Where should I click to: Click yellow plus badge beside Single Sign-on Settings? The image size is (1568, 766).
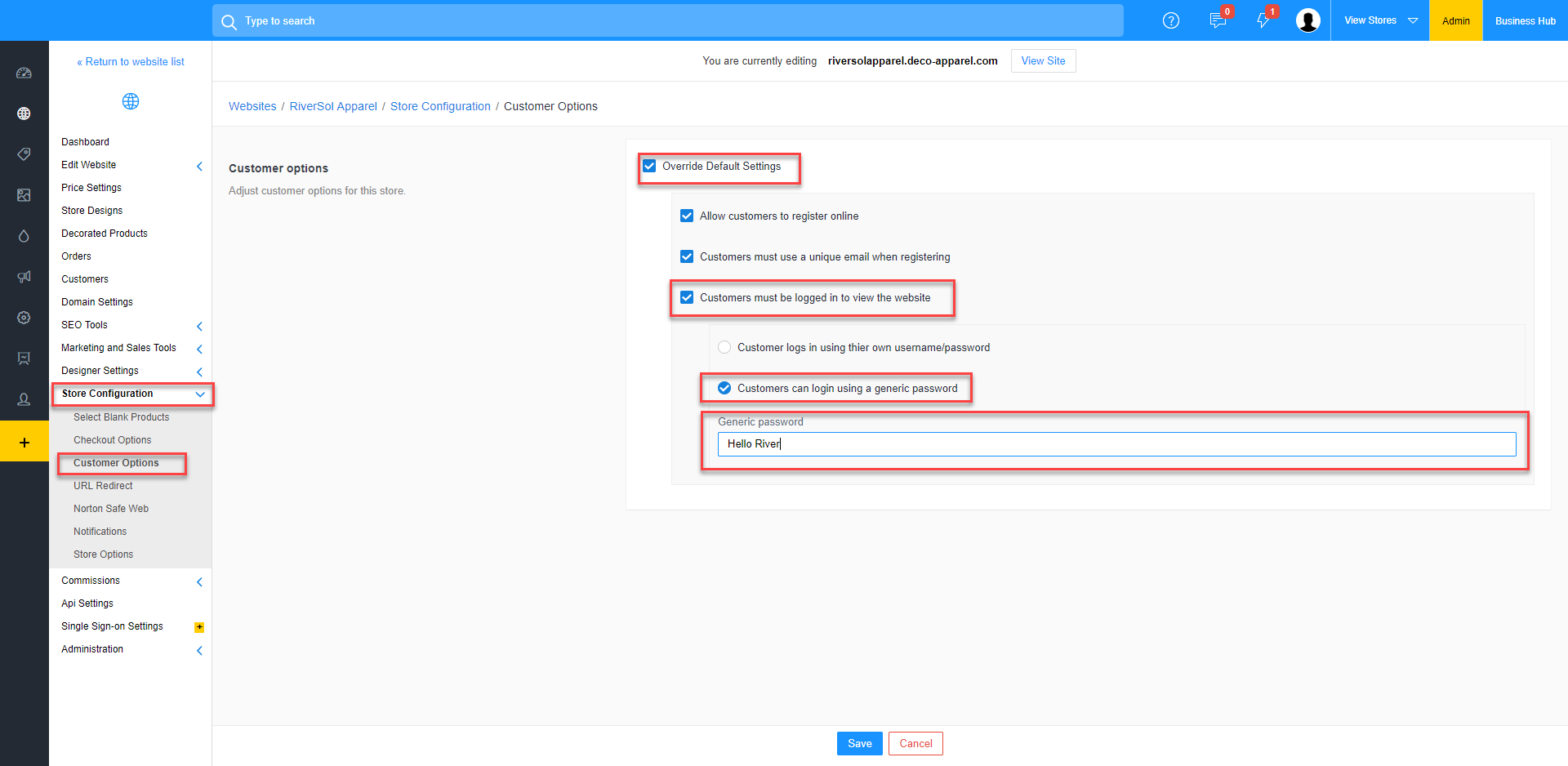click(199, 627)
